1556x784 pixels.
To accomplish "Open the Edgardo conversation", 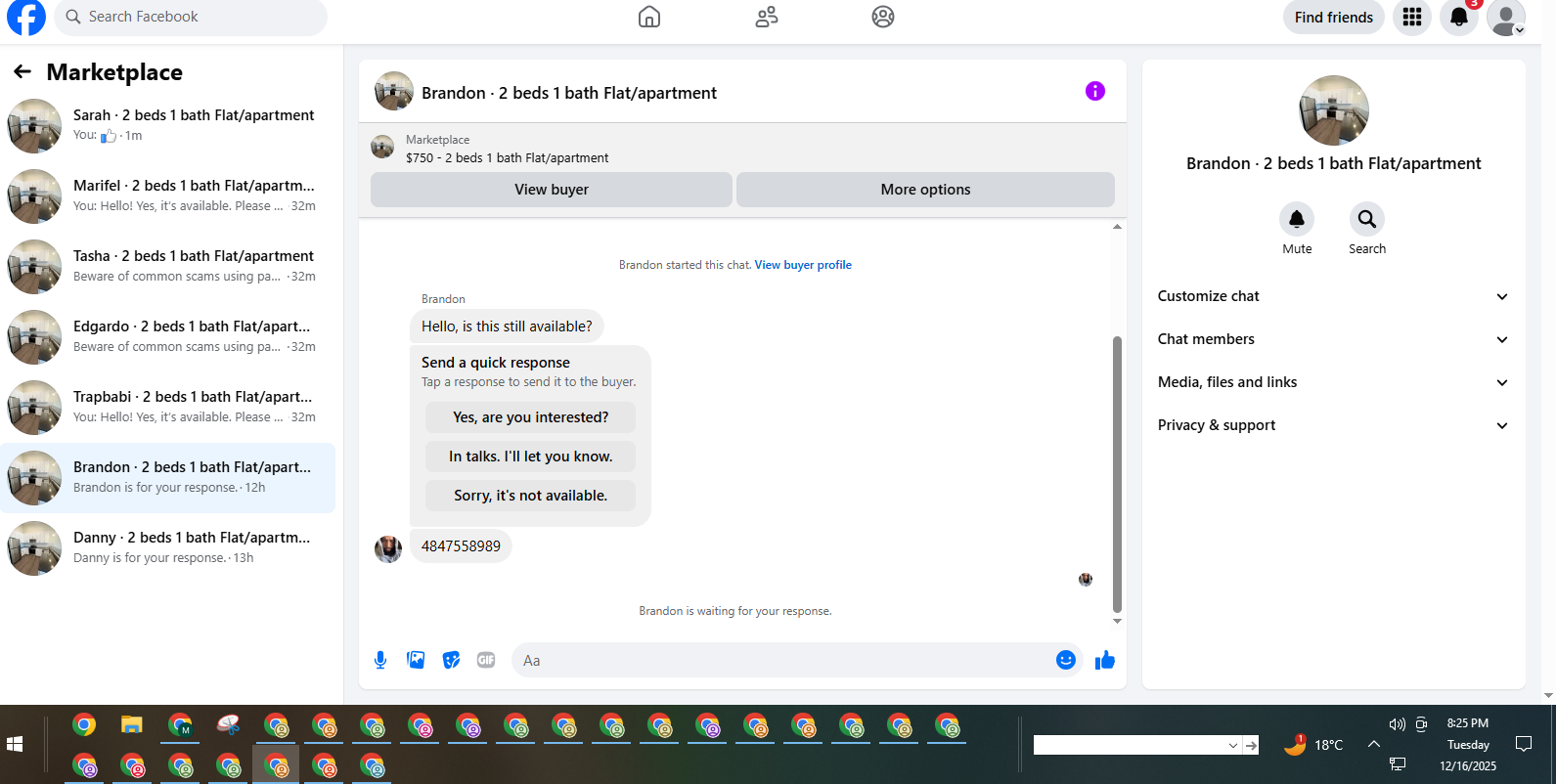I will coord(167,337).
